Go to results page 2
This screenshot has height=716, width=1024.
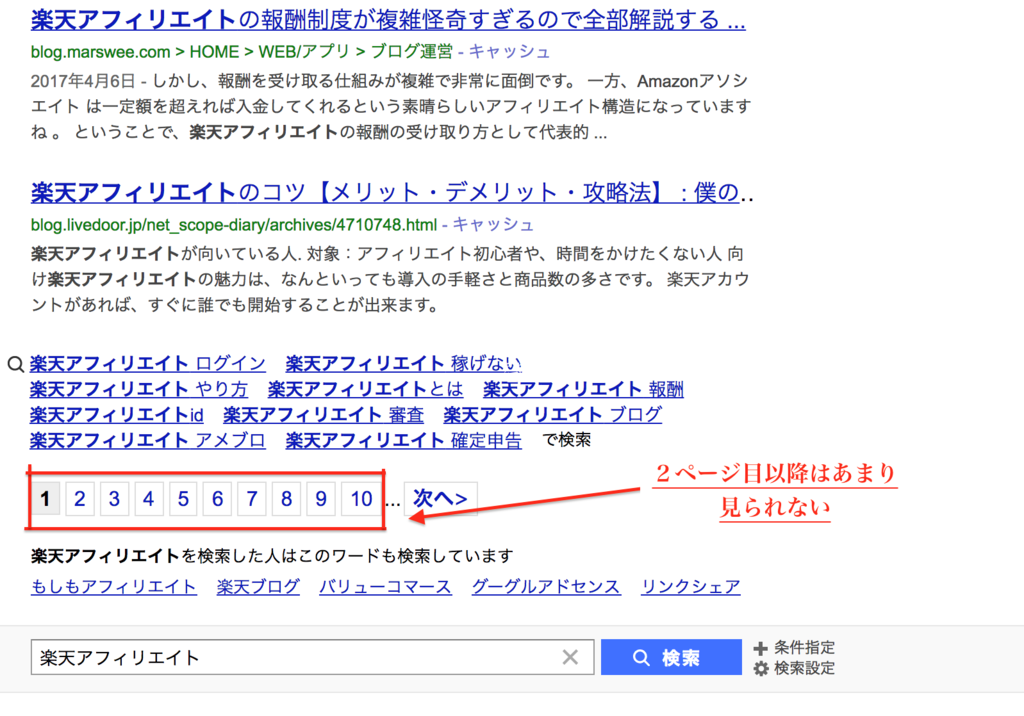click(80, 499)
